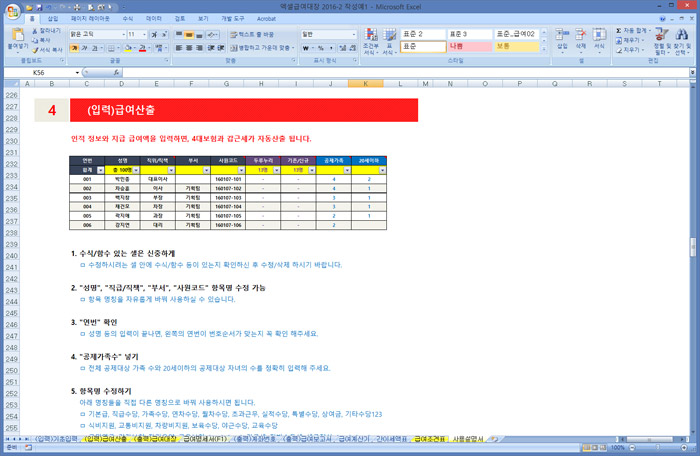
Task: Click the column K header
Action: click(x=366, y=84)
